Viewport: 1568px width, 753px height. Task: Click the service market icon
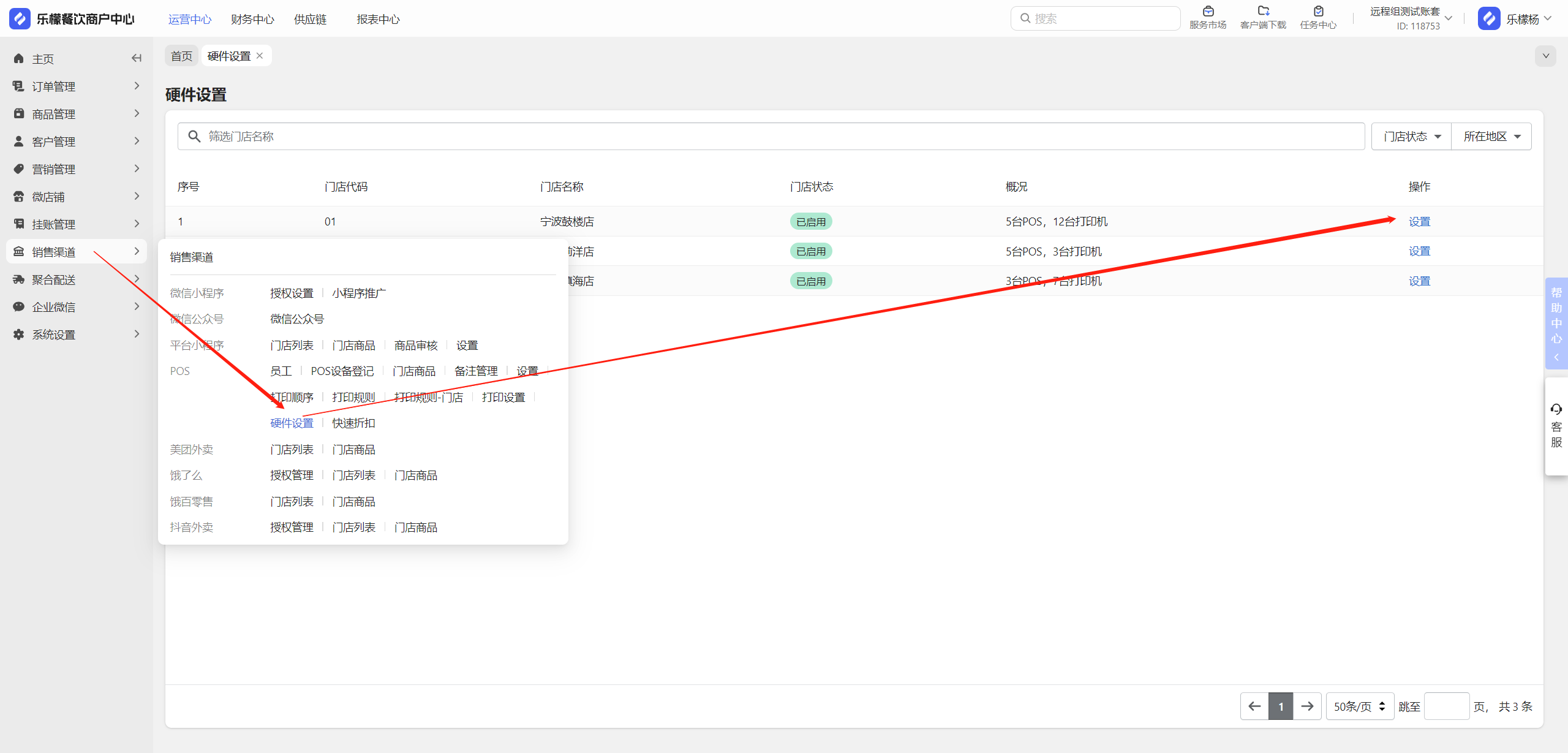click(1208, 12)
